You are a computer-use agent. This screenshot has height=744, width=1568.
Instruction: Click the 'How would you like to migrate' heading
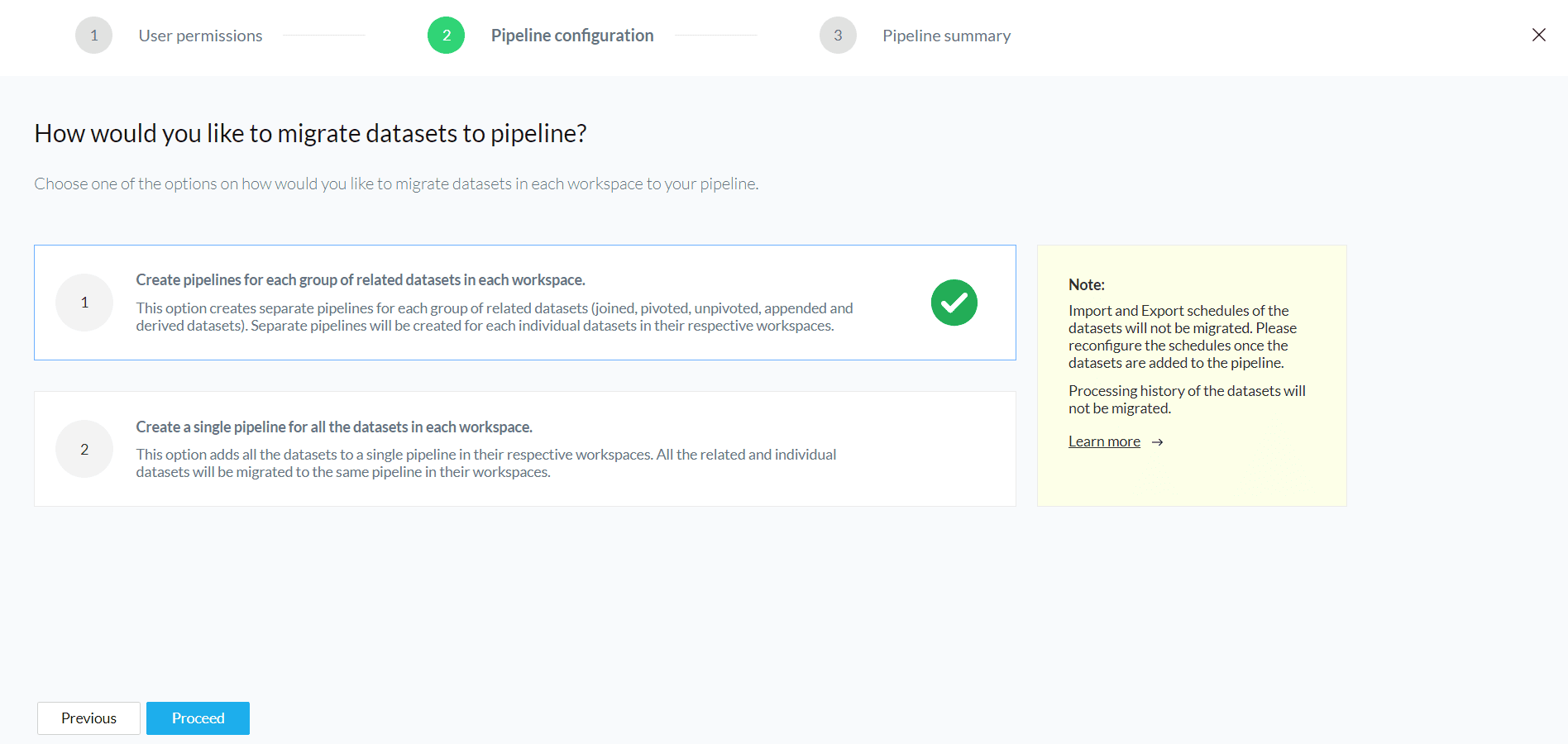[310, 133]
